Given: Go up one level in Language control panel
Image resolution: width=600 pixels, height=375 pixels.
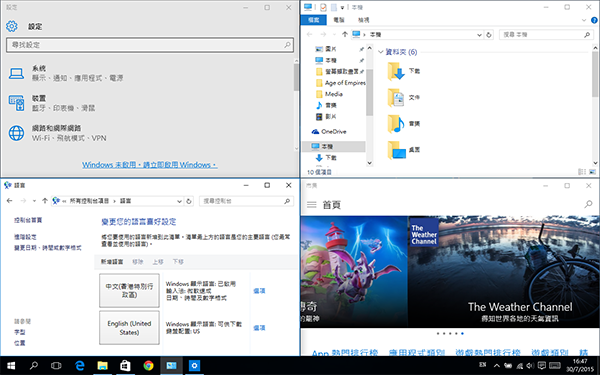Looking at the screenshot, I should [44, 201].
